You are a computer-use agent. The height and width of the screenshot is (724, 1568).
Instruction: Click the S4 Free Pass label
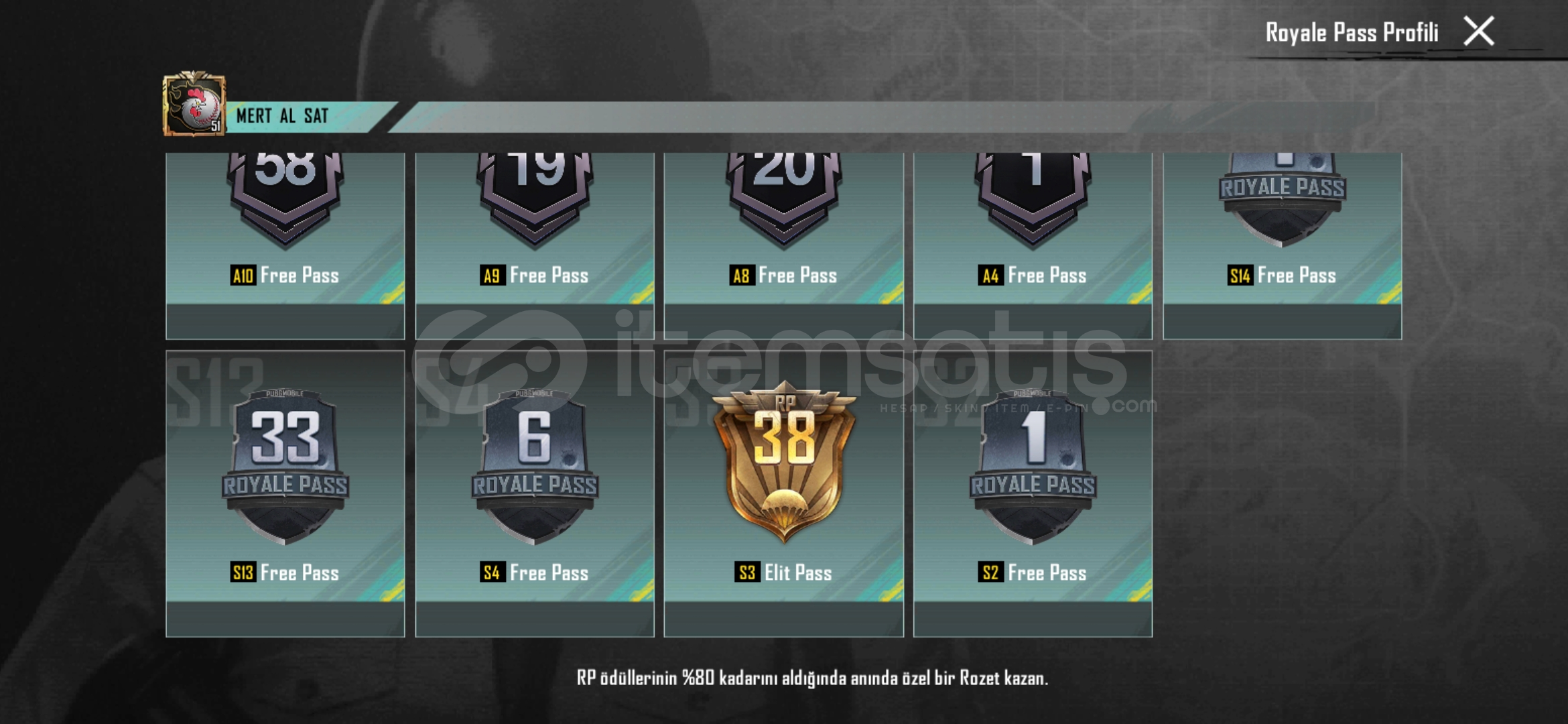click(534, 572)
